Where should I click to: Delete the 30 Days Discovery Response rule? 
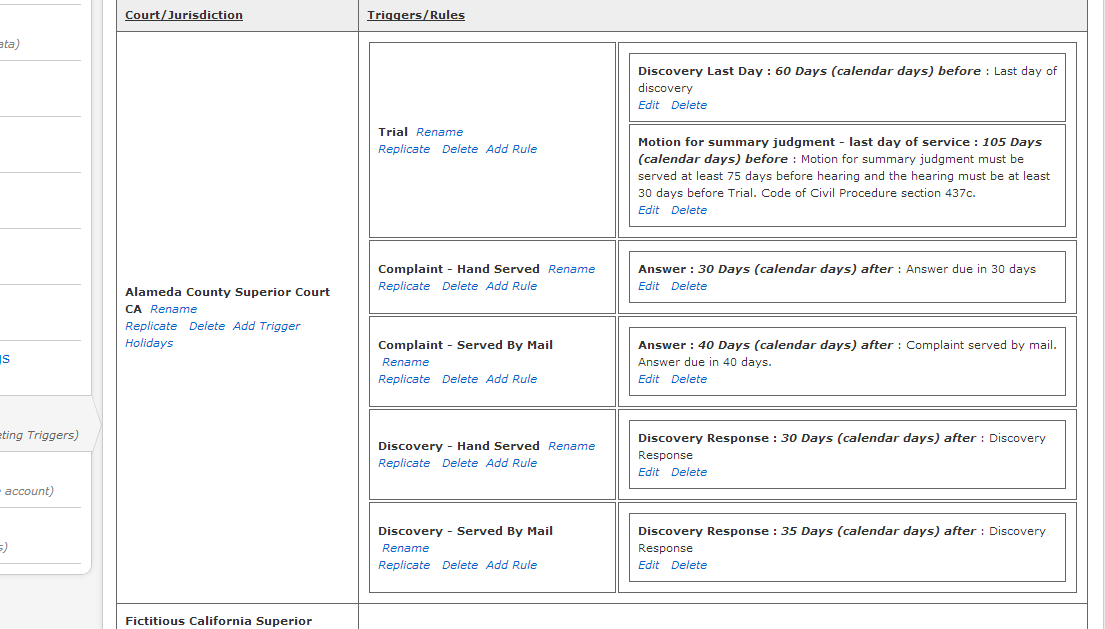pyautogui.click(x=689, y=472)
